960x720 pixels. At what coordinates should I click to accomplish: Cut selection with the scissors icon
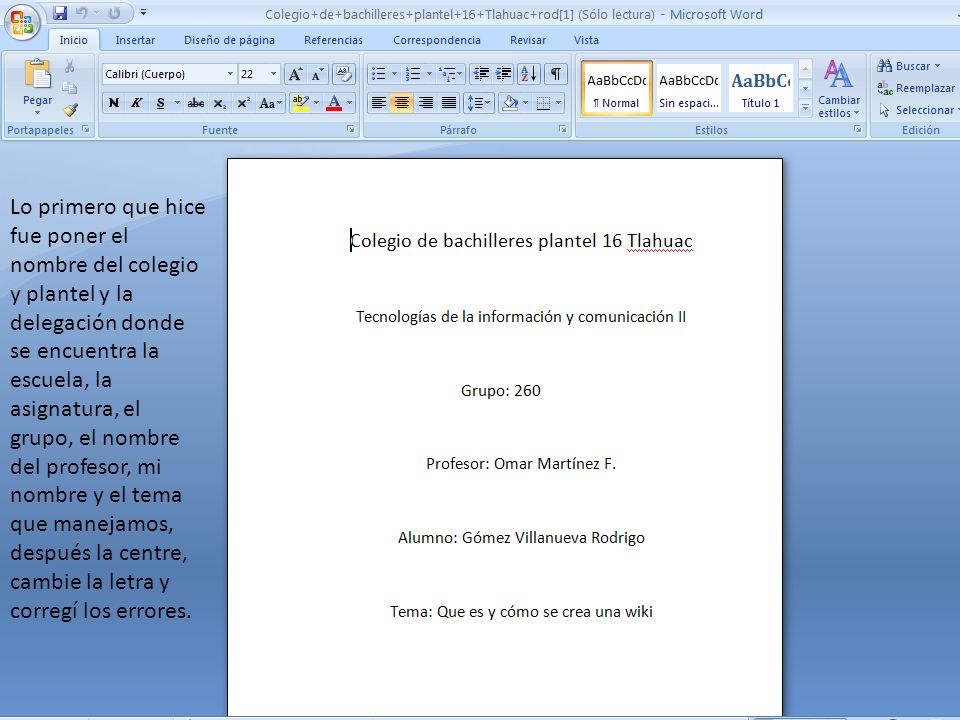(x=70, y=66)
